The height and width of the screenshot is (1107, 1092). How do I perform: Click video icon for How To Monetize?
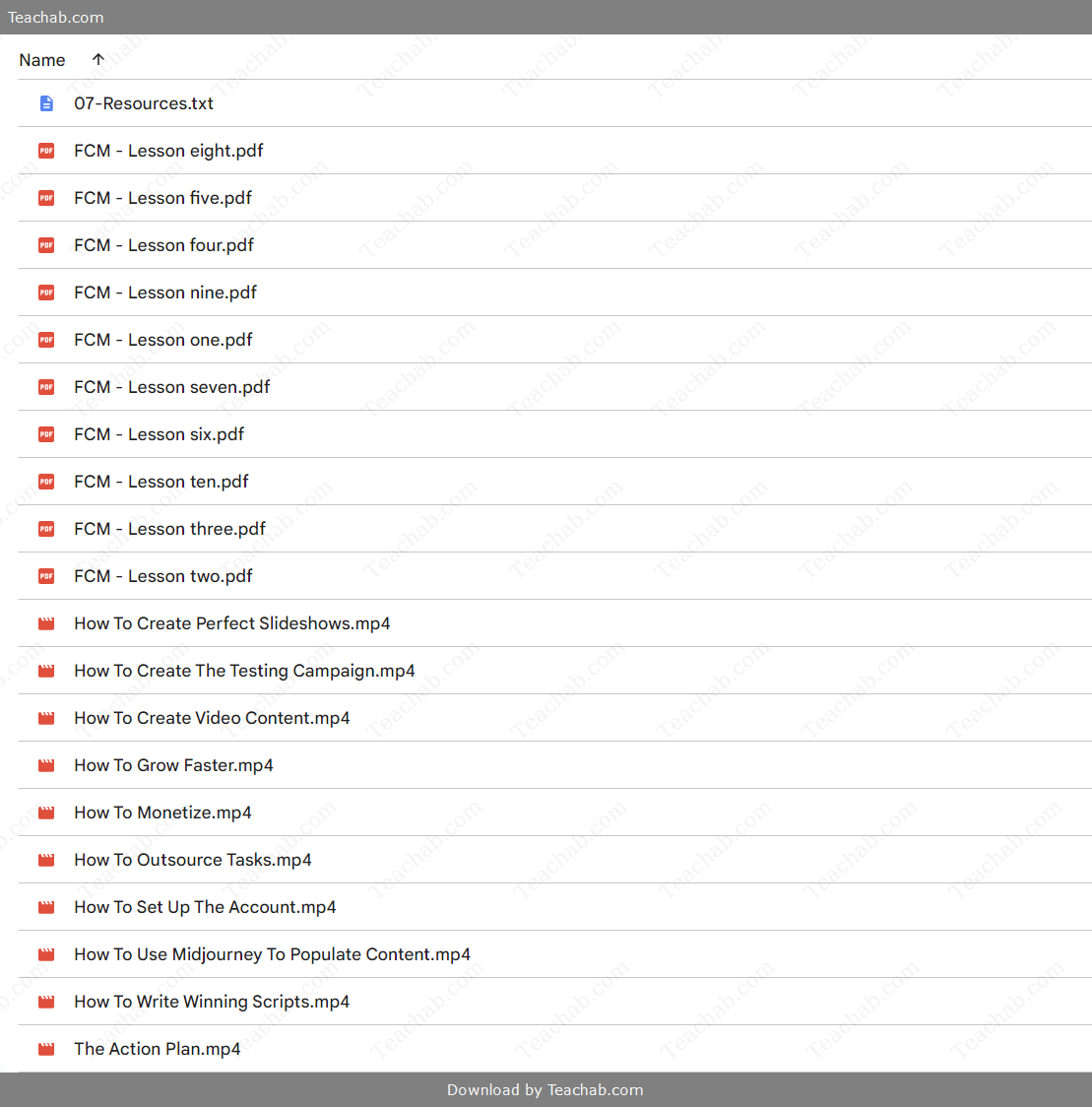pos(46,814)
